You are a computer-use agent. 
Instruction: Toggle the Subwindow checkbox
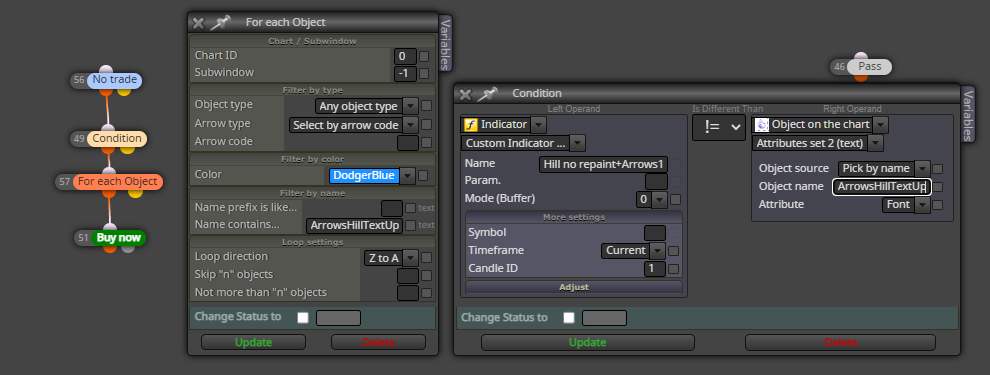424,74
